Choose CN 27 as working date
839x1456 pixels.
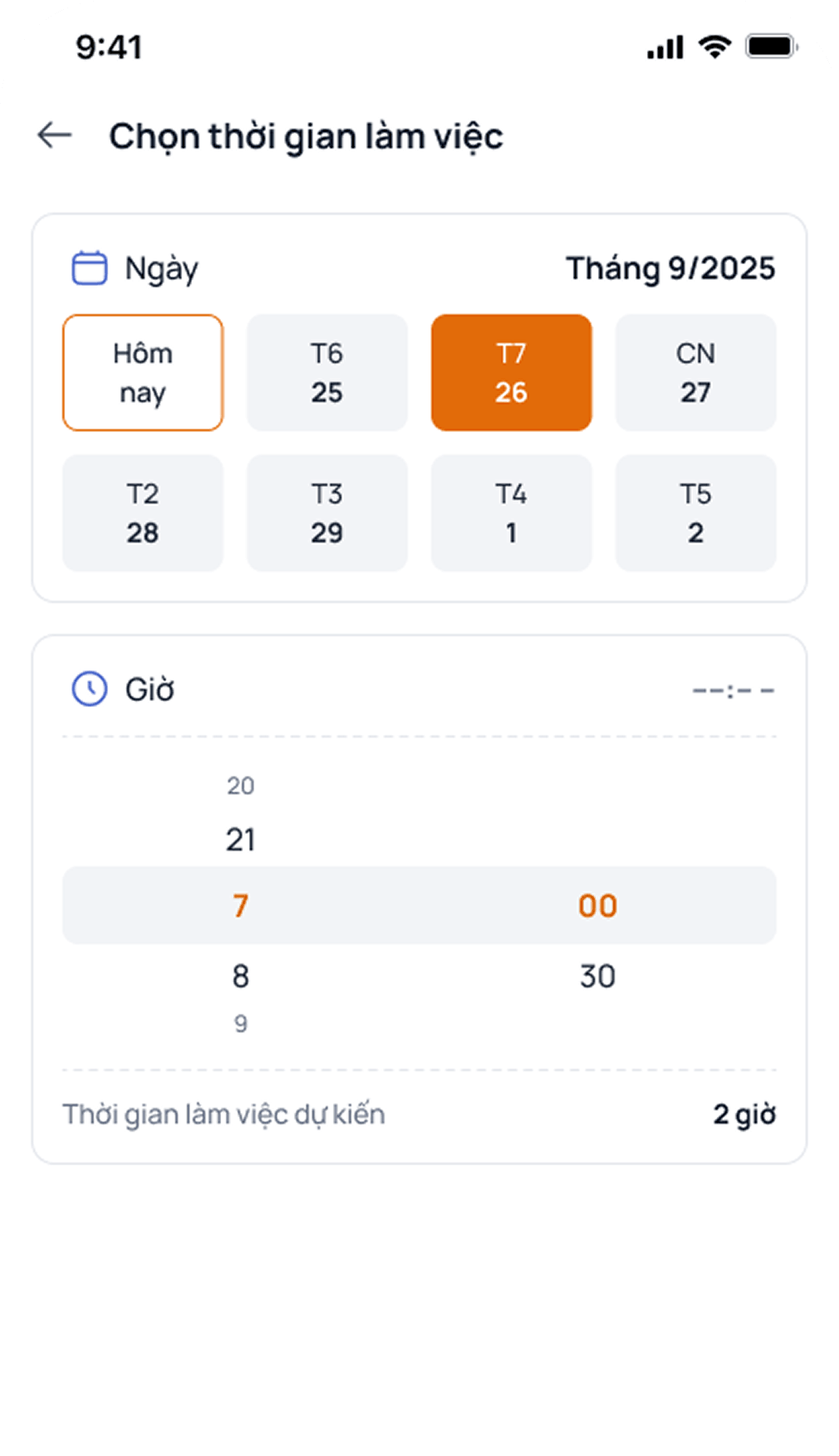(695, 373)
